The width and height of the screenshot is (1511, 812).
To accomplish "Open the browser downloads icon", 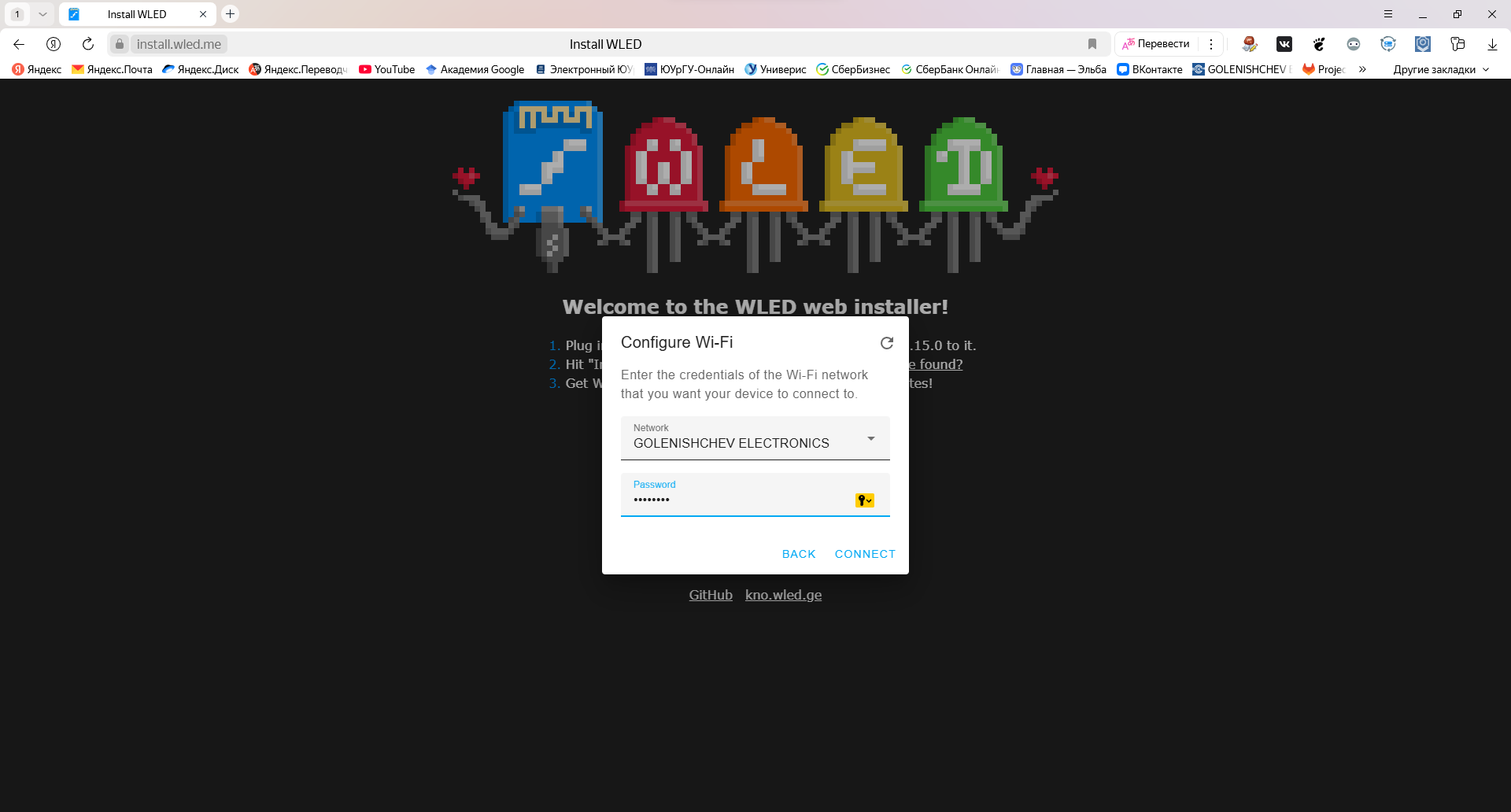I will click(x=1492, y=44).
